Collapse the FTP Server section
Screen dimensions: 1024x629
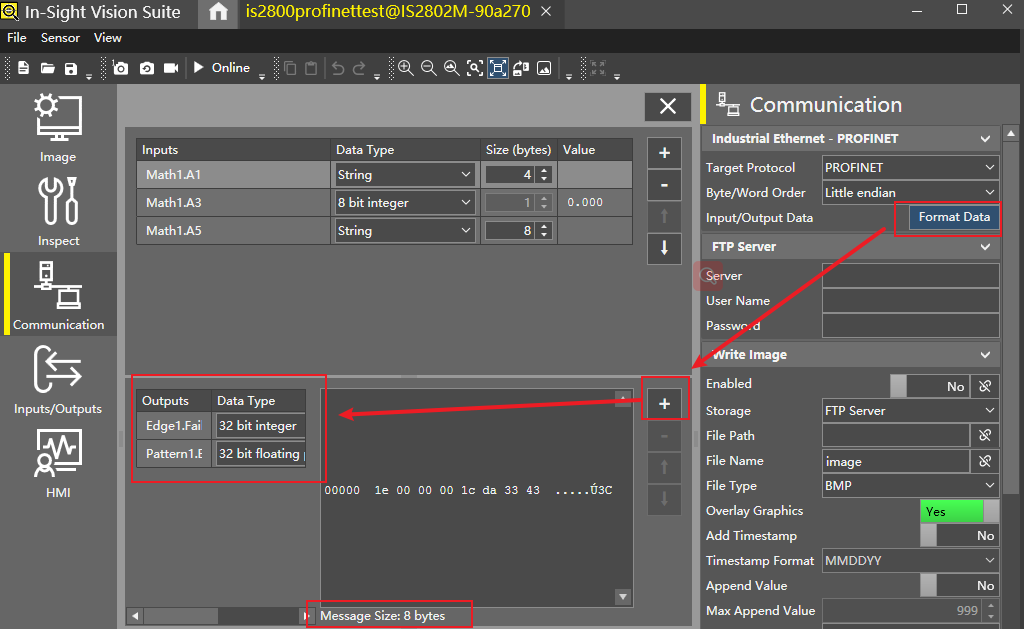[x=985, y=246]
